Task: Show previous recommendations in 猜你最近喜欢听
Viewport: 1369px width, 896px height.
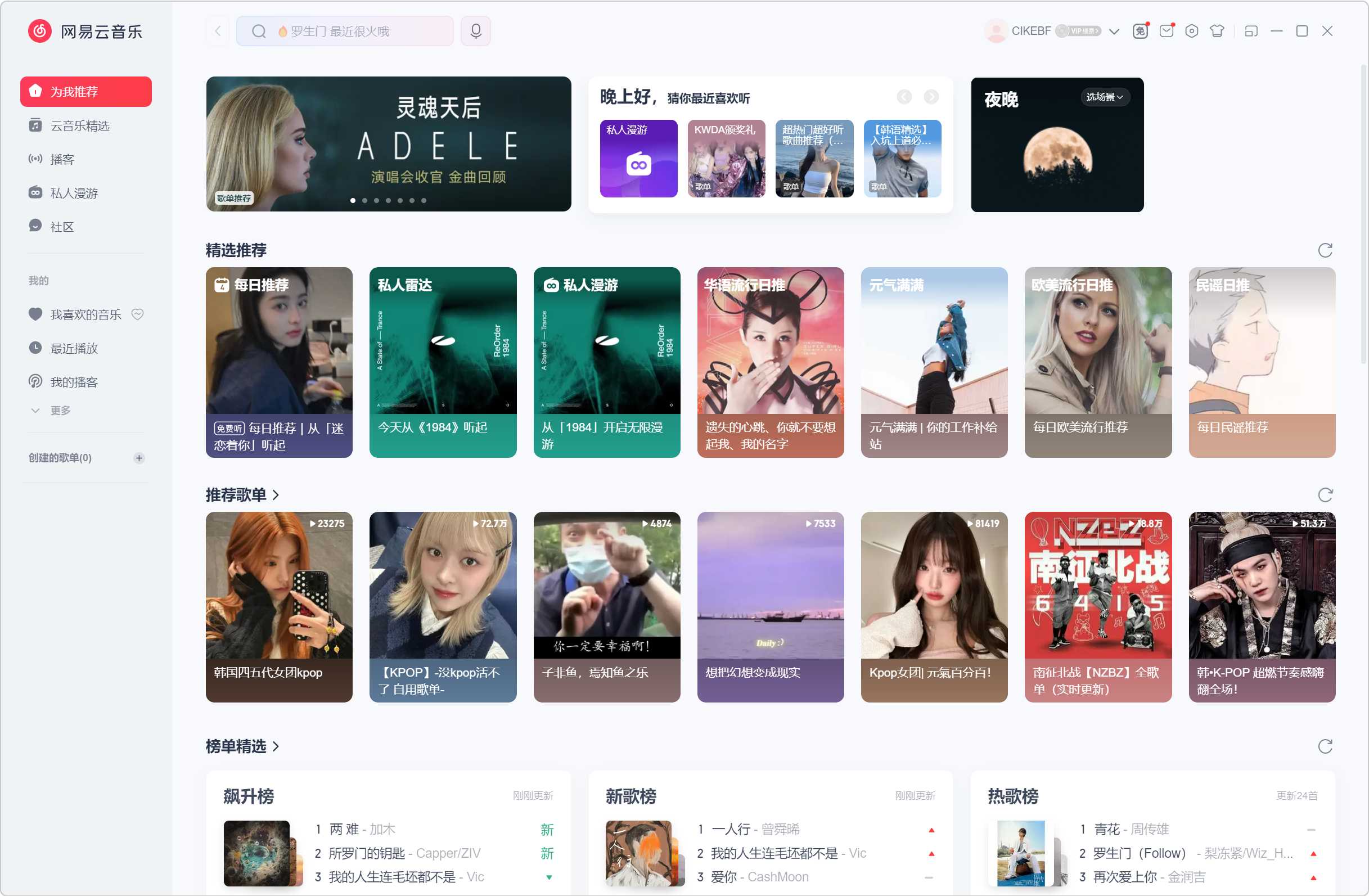Action: pyautogui.click(x=904, y=97)
